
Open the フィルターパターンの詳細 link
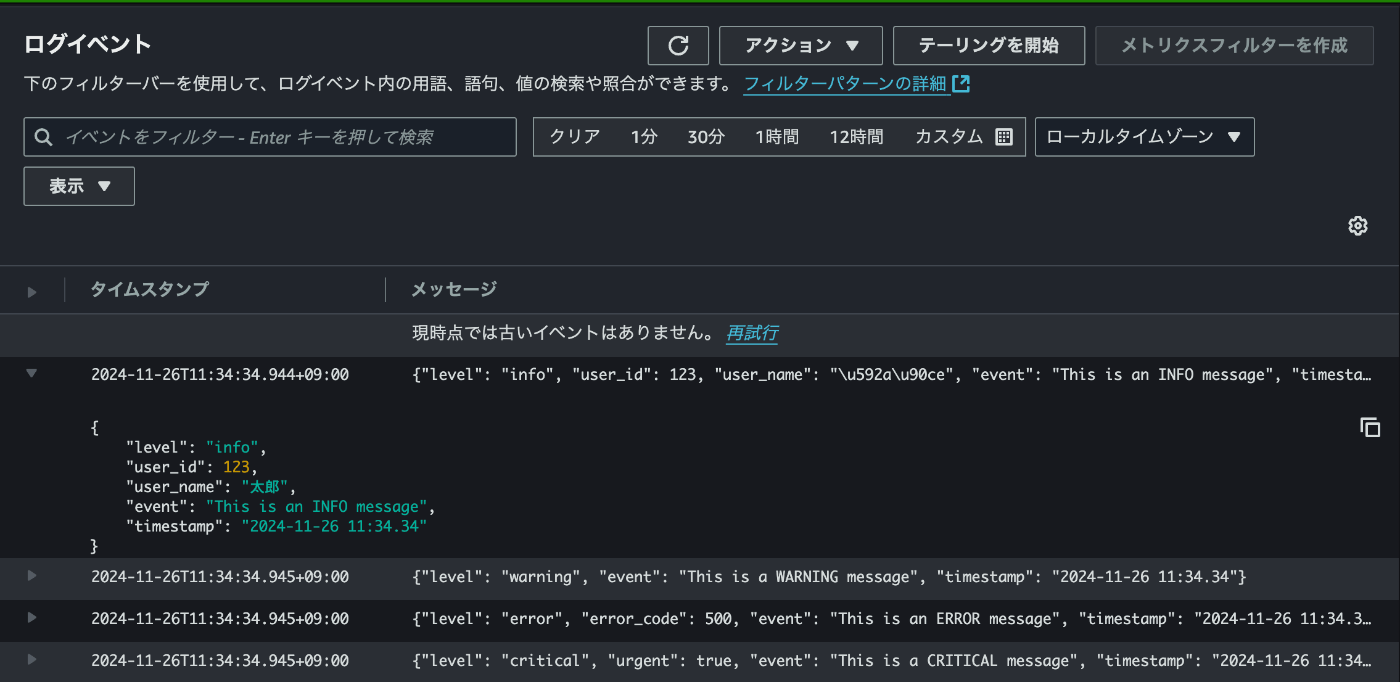[x=845, y=85]
